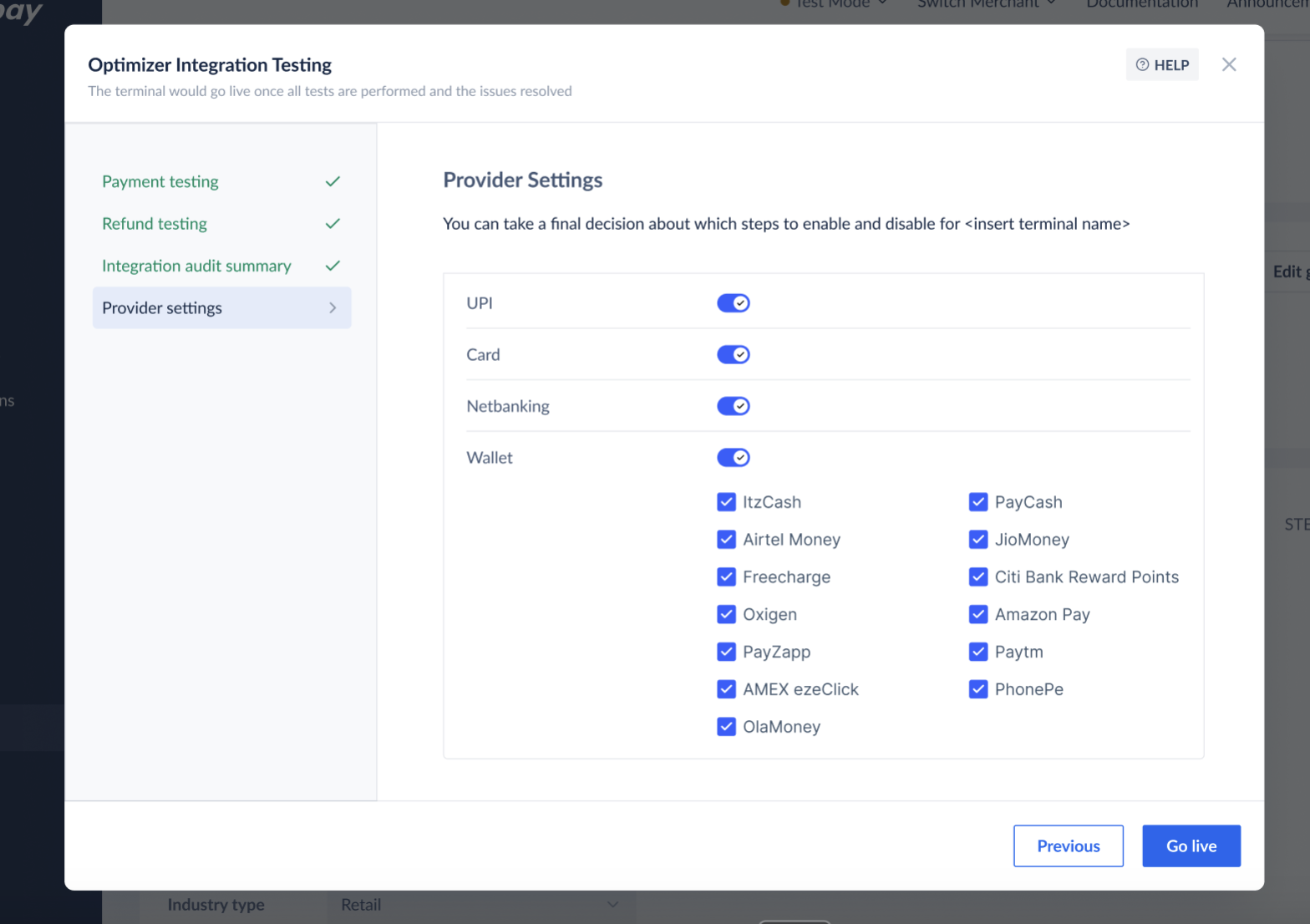Click the chevron arrow on Provider settings
This screenshot has width=1310, height=924.
[333, 307]
